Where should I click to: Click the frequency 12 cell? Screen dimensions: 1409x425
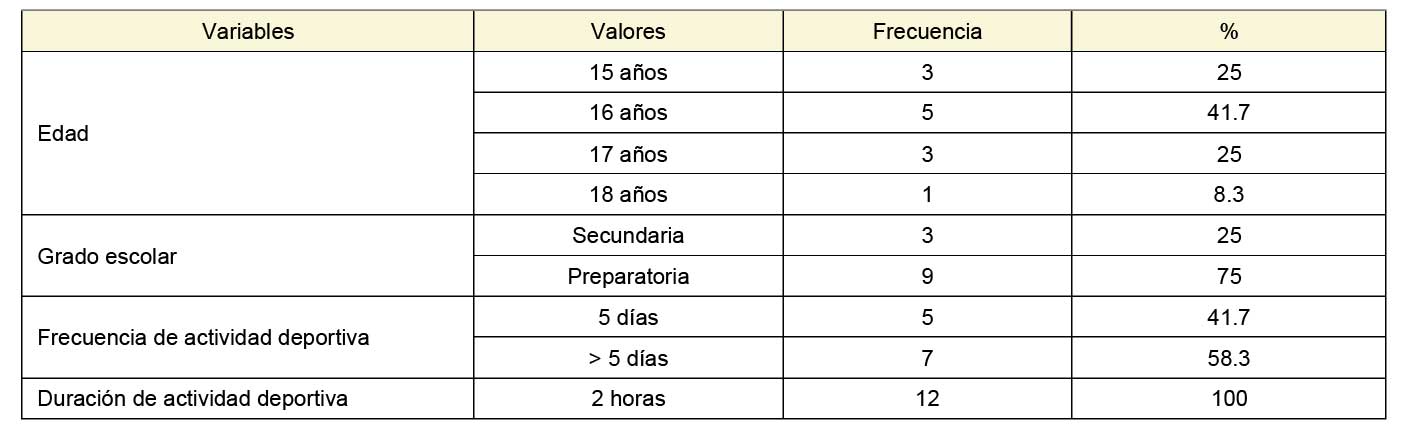pyautogui.click(x=927, y=398)
